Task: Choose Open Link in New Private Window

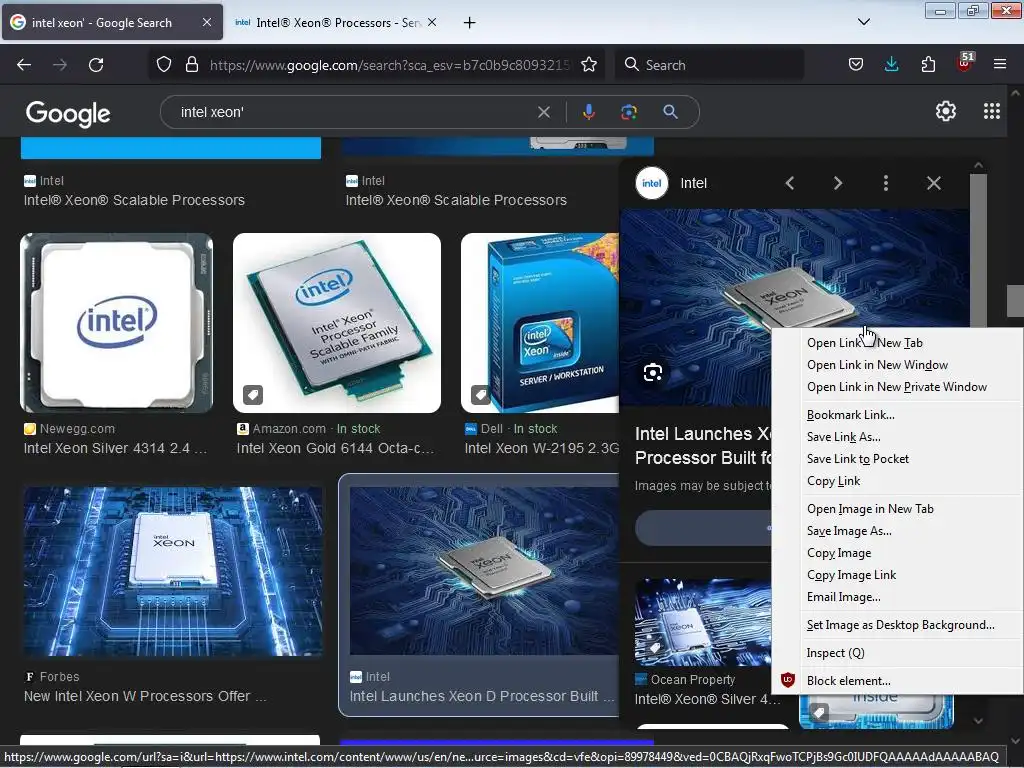Action: coord(897,387)
